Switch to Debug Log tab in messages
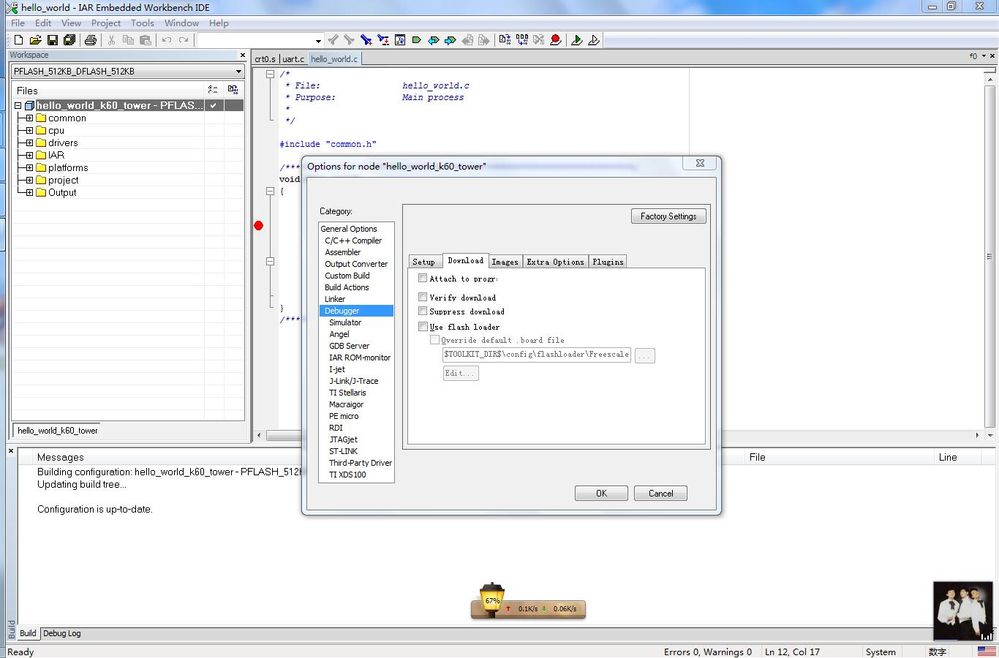Viewport: 999px width, 658px height. (62, 633)
